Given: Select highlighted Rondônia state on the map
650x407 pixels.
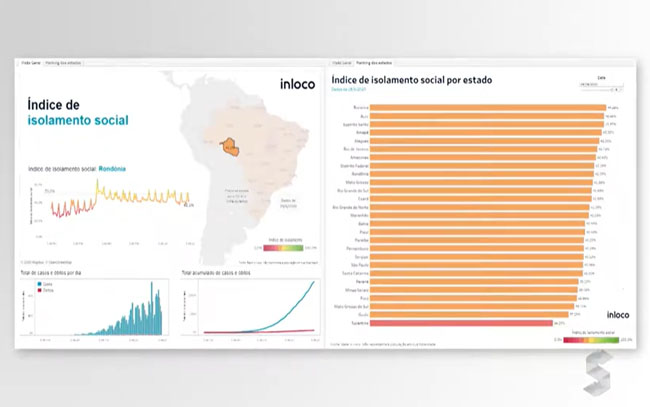Looking at the screenshot, I should 229,147.
